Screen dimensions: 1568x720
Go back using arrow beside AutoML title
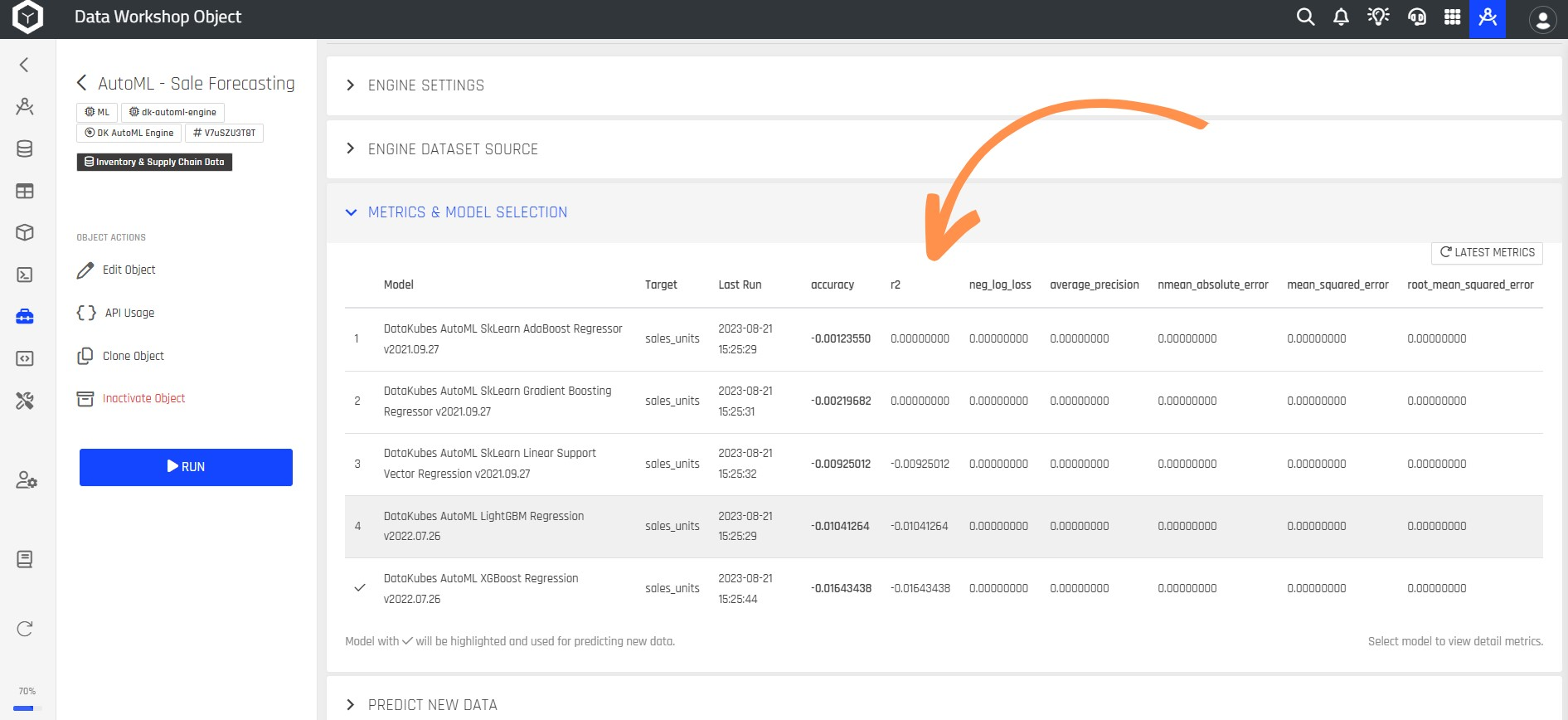[x=81, y=82]
